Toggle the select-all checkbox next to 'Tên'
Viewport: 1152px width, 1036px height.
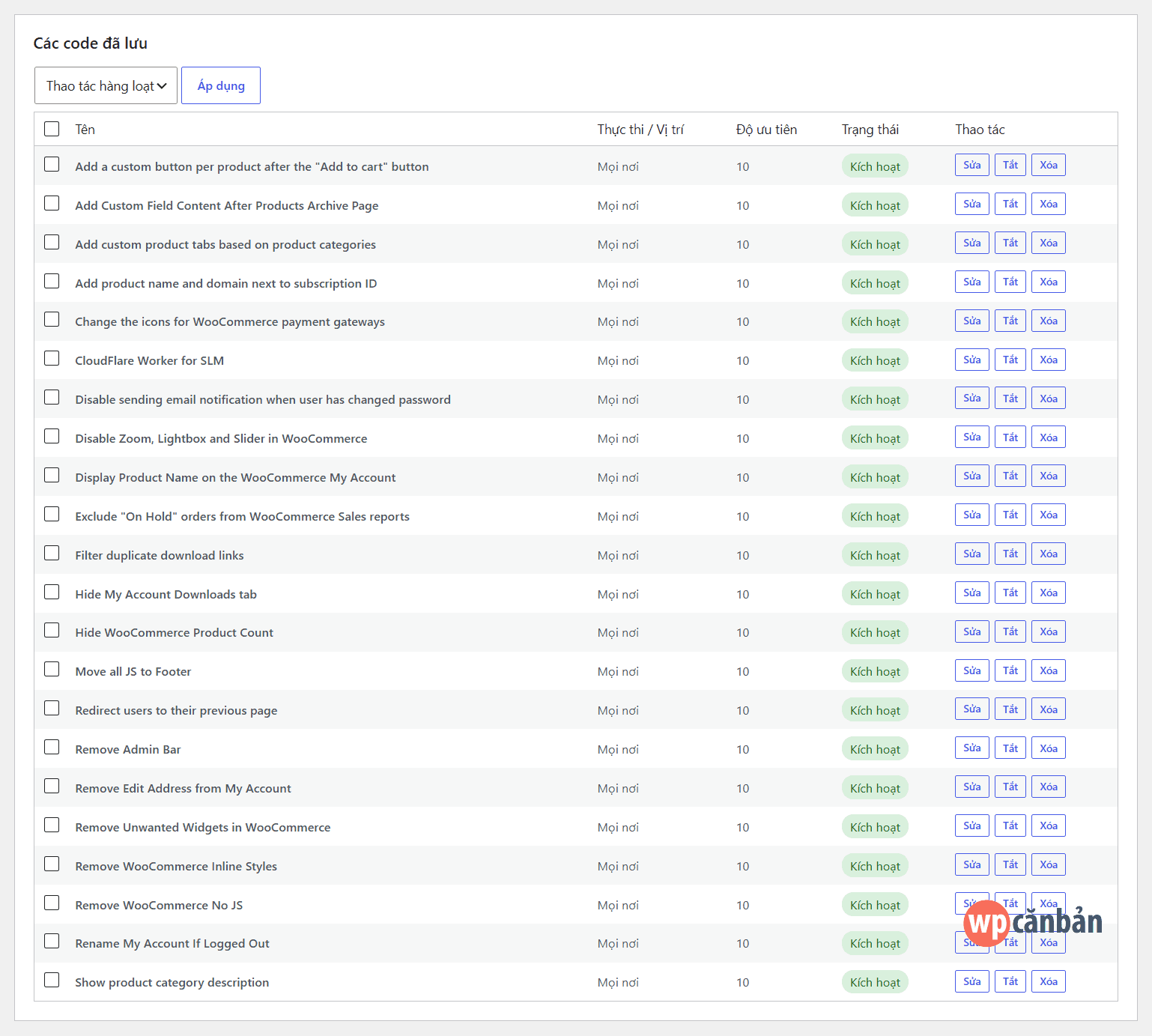pos(52,129)
